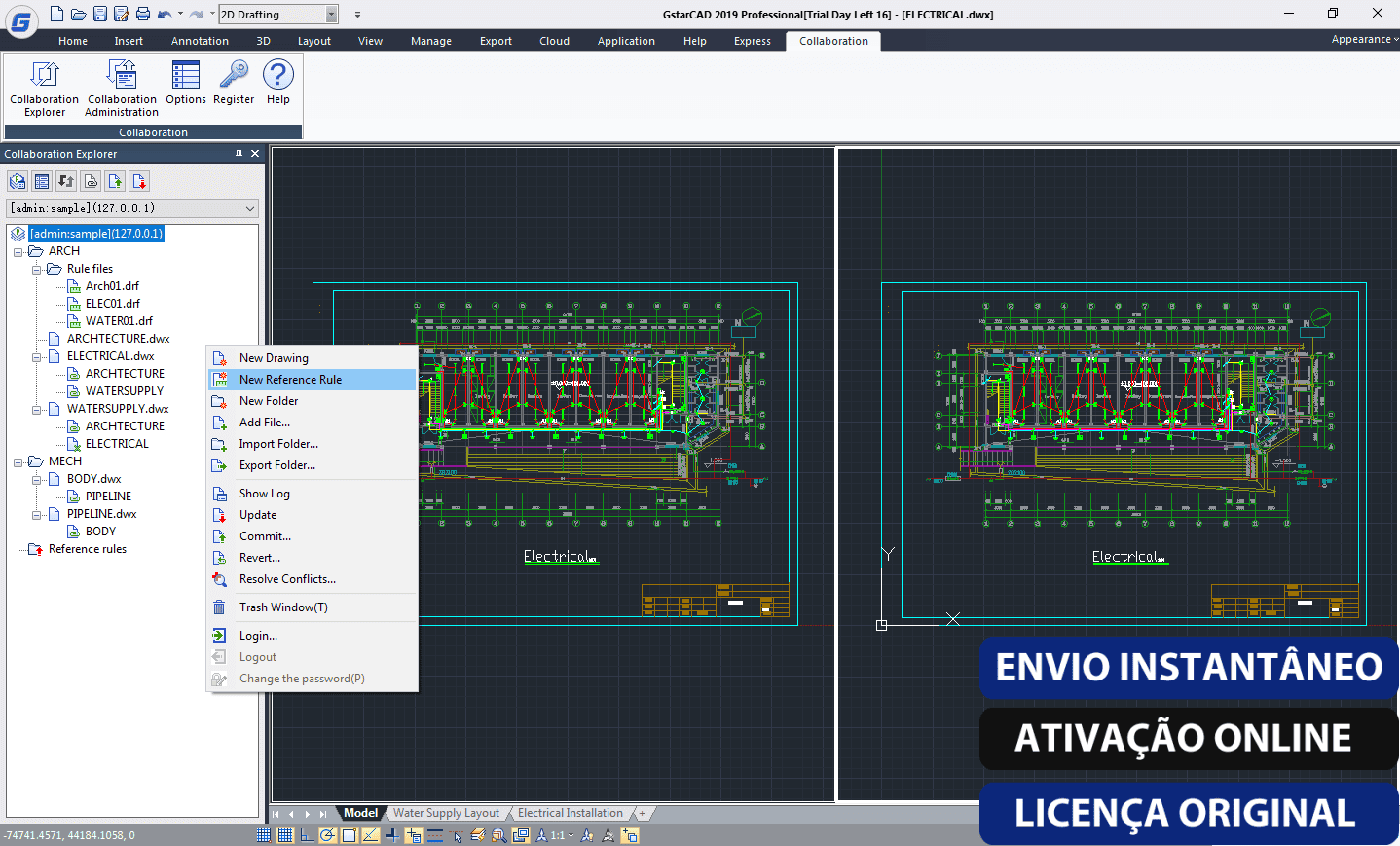
Task: Add a new layout with plus tab
Action: pyautogui.click(x=642, y=813)
